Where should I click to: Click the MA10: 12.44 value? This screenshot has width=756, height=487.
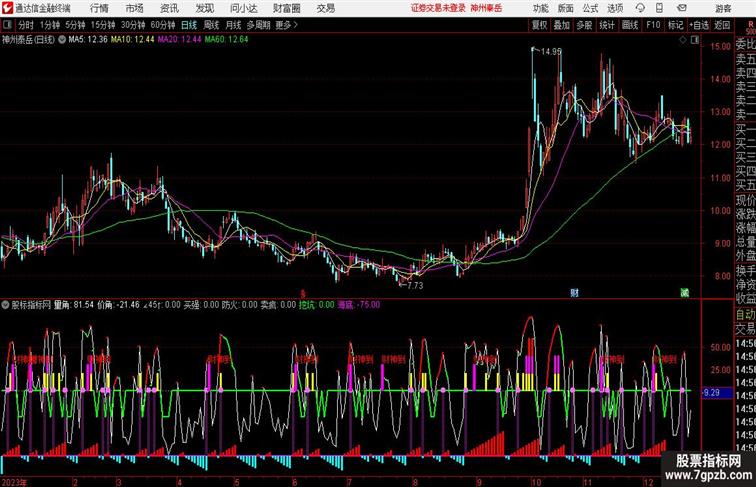(x=133, y=40)
